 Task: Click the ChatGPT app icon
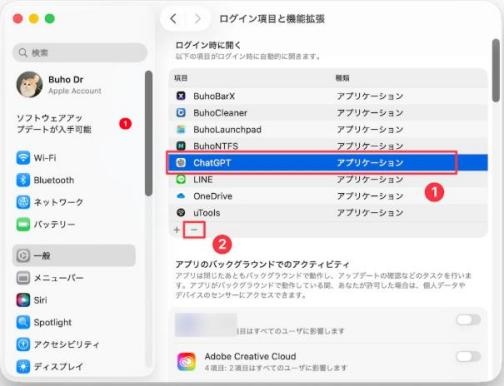pyautogui.click(x=181, y=163)
